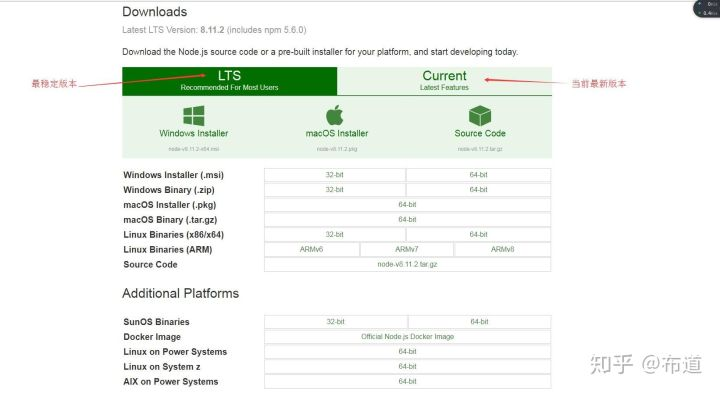Download 64-bit Linux Binaries (x86/x64)
Viewport: 720px width, 393px height.
[x=478, y=235]
